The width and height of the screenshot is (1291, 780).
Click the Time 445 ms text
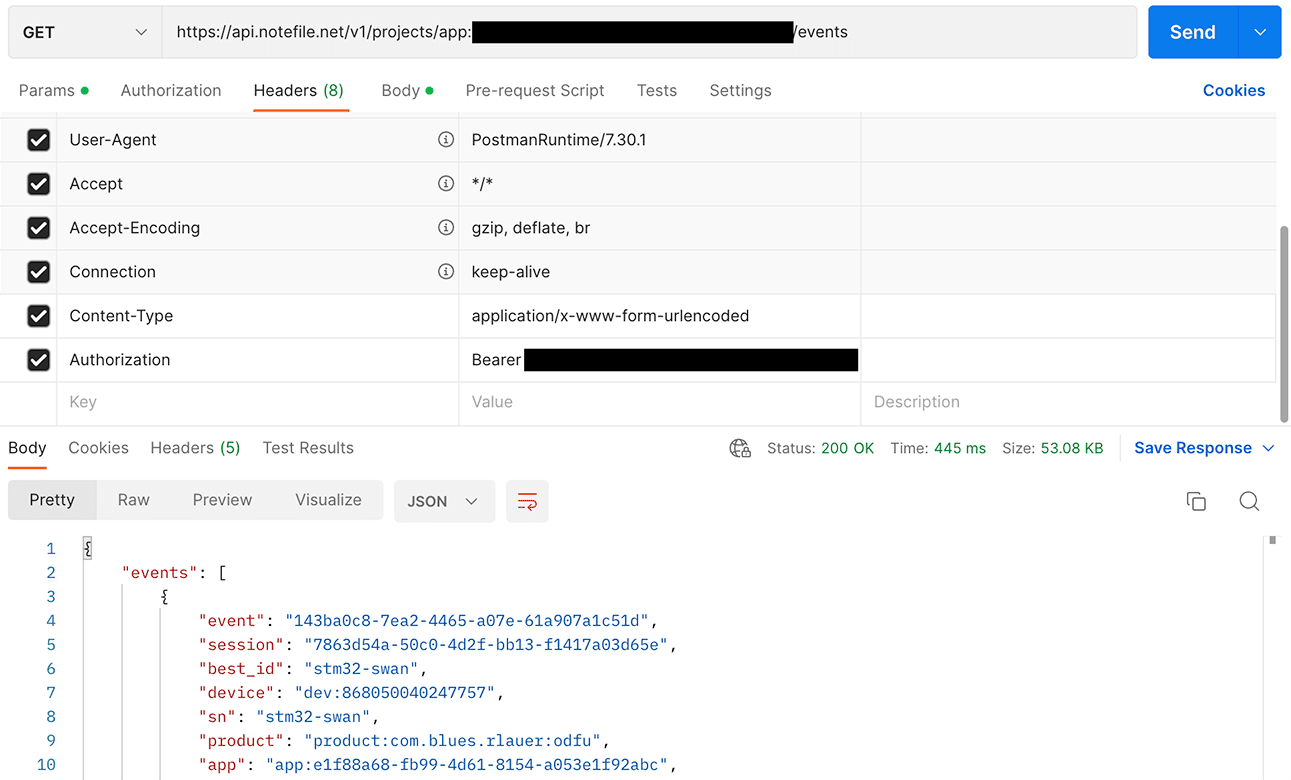click(x=938, y=448)
